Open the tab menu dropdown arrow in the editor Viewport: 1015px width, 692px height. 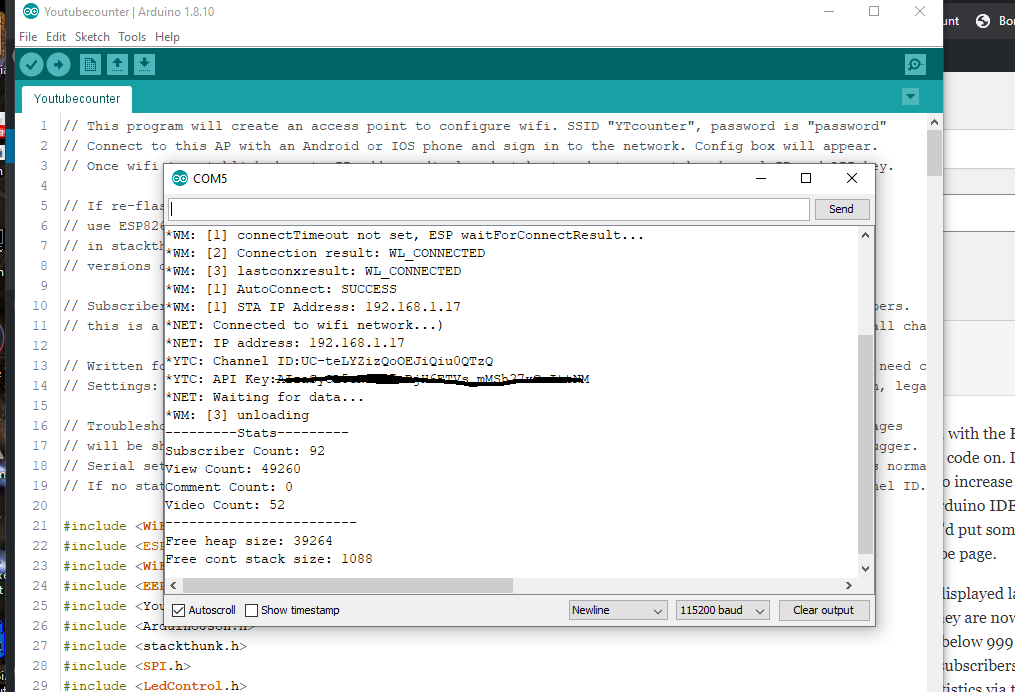pyautogui.click(x=910, y=97)
